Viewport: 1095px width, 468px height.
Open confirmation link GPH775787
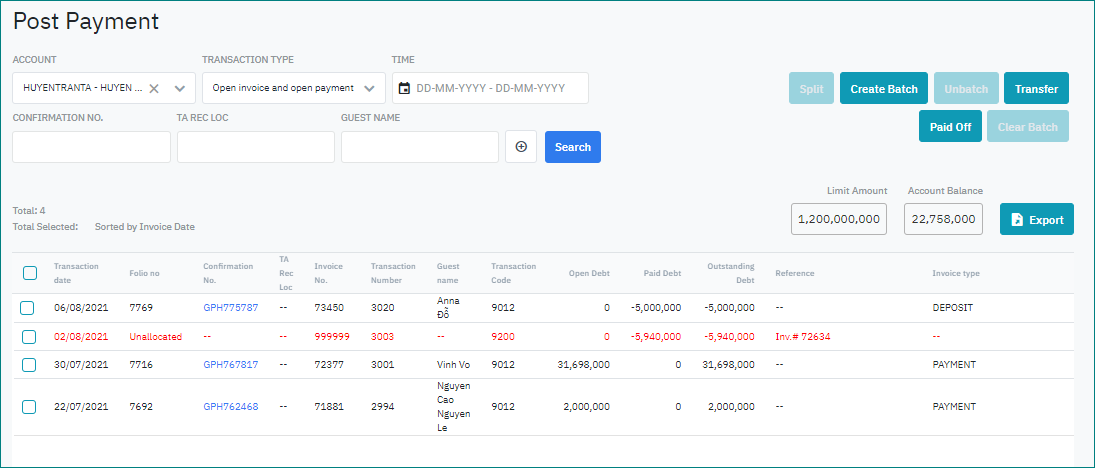230,308
